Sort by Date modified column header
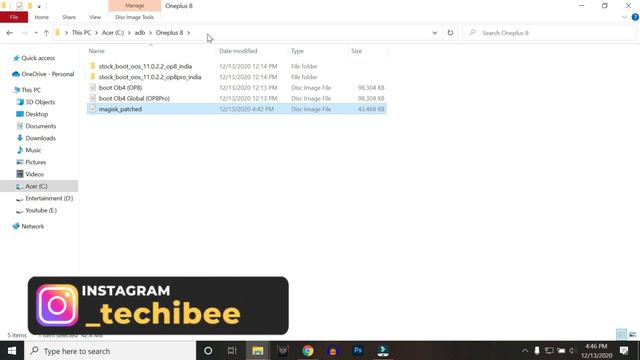Screen dimensions: 640x360 tap(238, 51)
